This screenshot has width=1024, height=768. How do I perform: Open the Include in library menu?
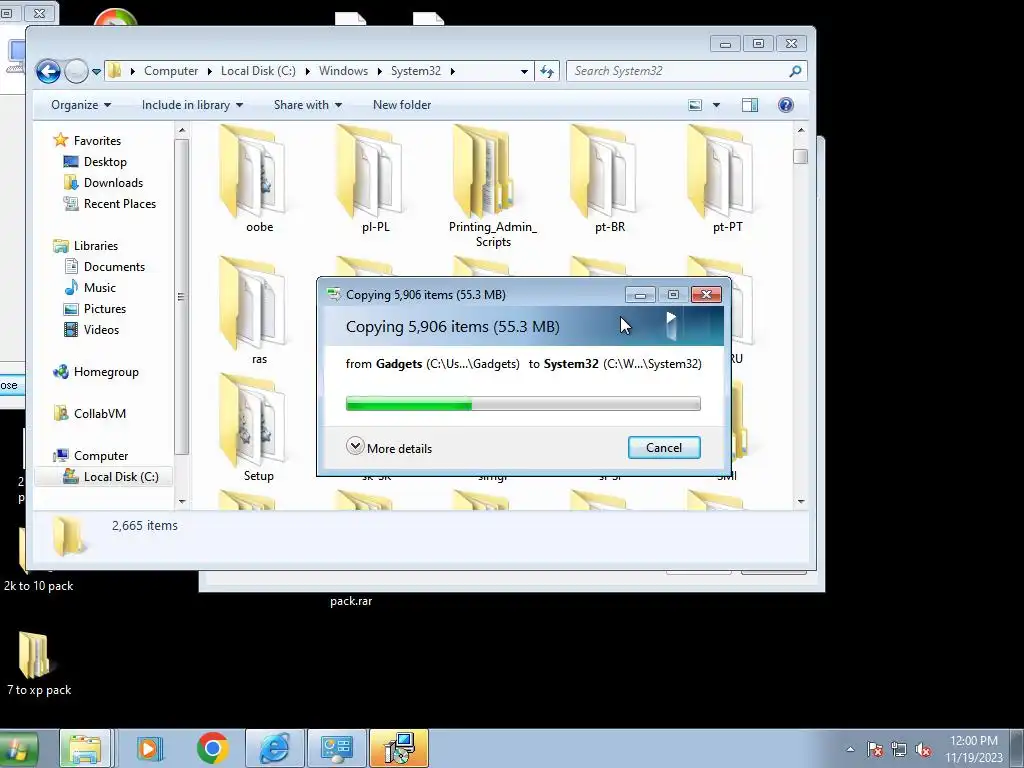192,105
